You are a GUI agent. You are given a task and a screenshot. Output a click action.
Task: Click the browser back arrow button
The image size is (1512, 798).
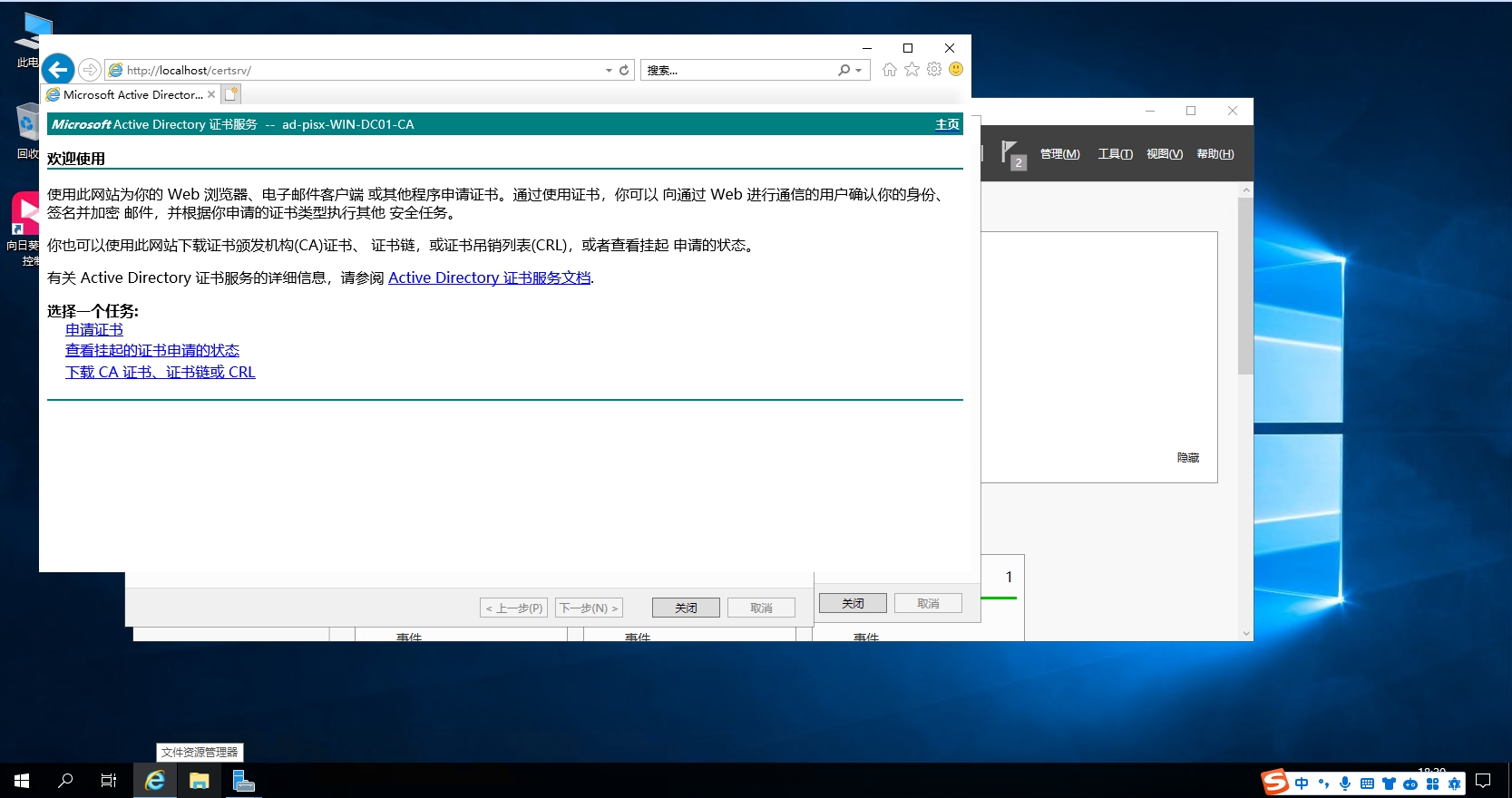coord(58,70)
